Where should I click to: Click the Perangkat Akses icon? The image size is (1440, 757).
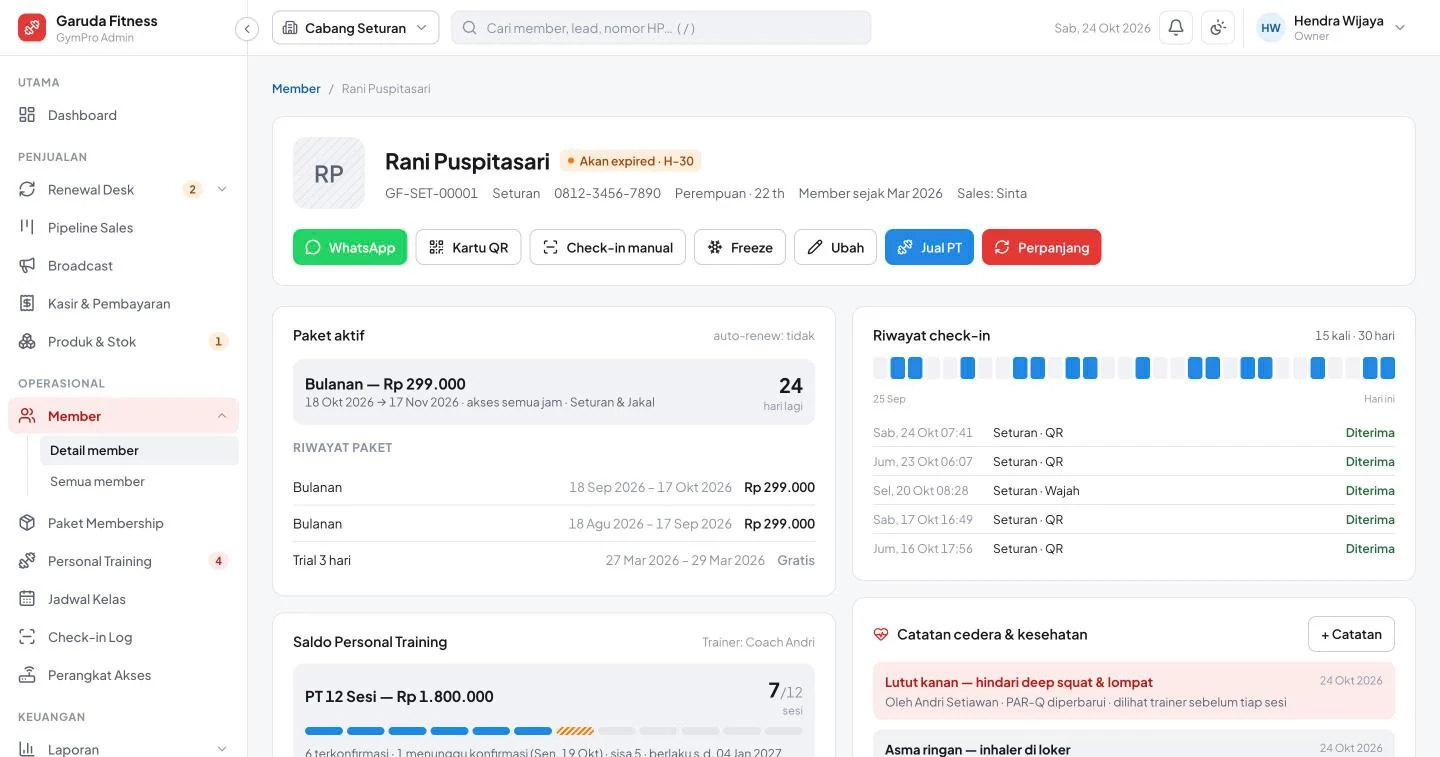[x=27, y=675]
